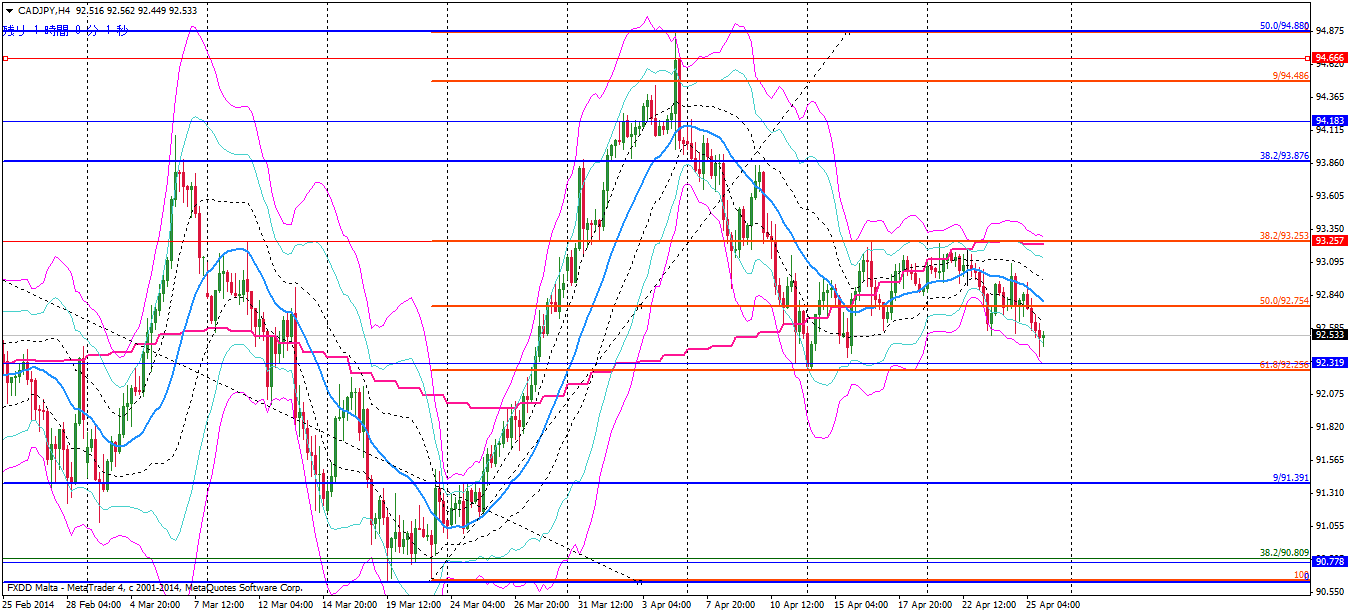
Task: Click the 91.310 price scale value
Action: coord(1330,492)
